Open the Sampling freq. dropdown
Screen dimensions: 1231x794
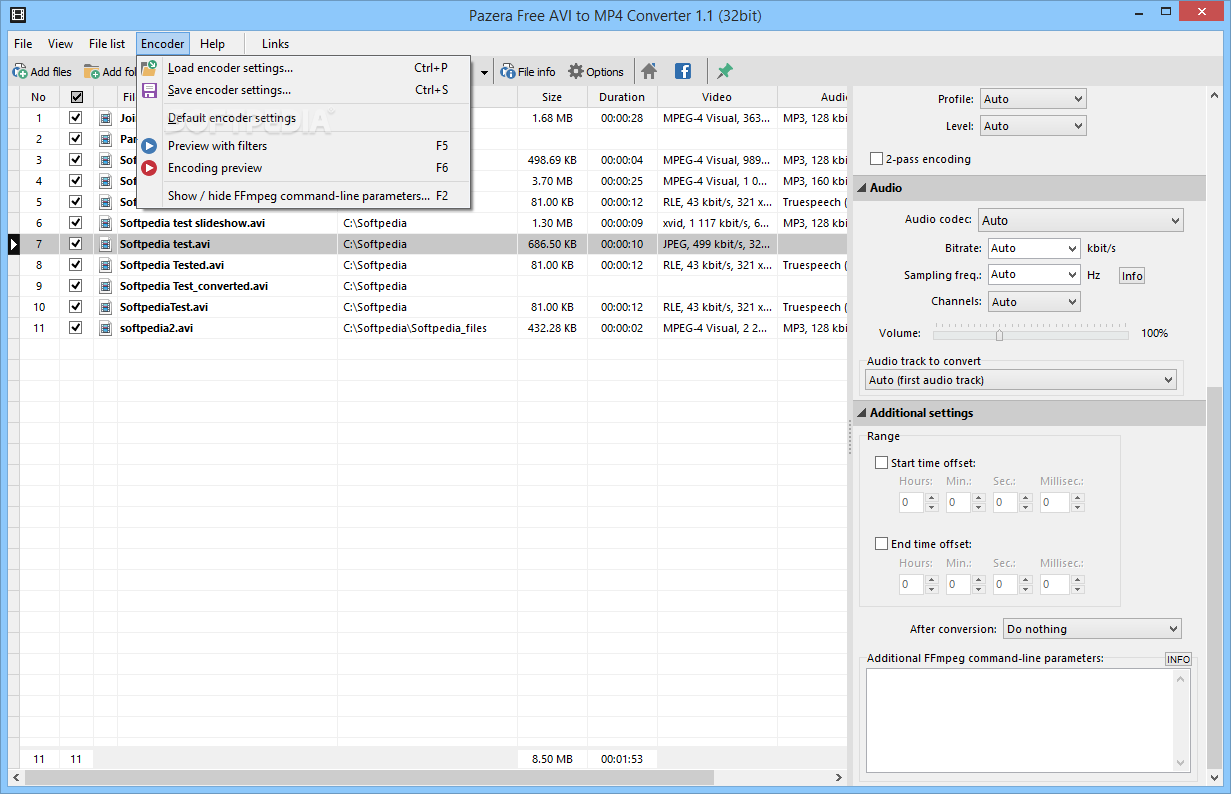click(x=1034, y=274)
